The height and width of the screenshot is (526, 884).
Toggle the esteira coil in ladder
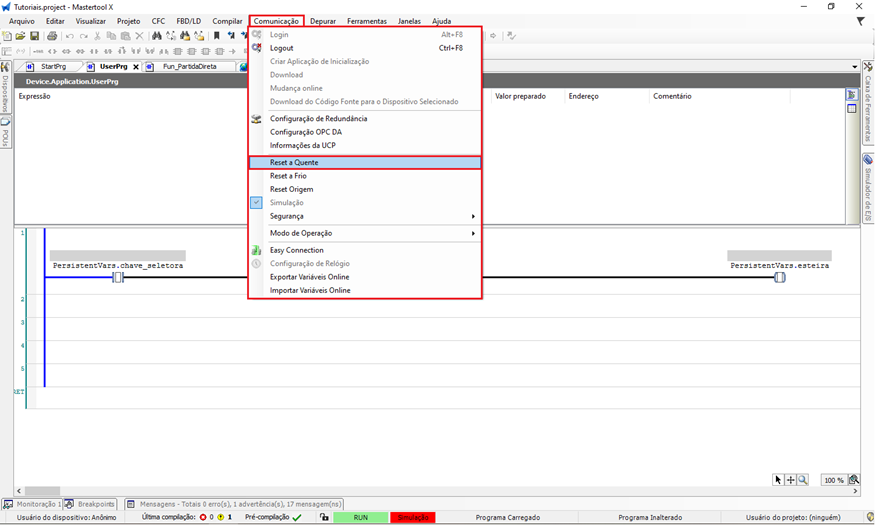[780, 277]
